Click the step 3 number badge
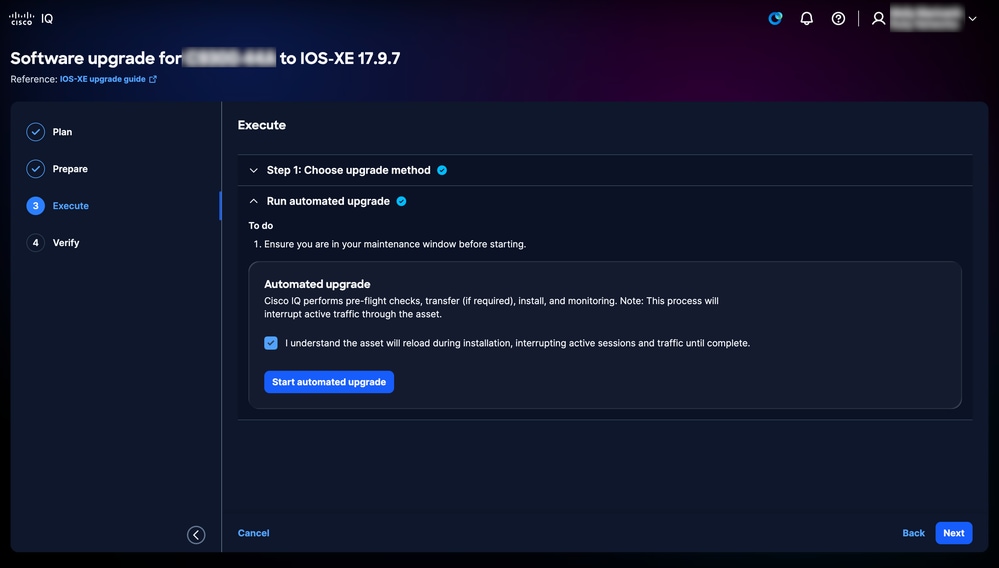Screen dimensions: 999x568 point(36,206)
